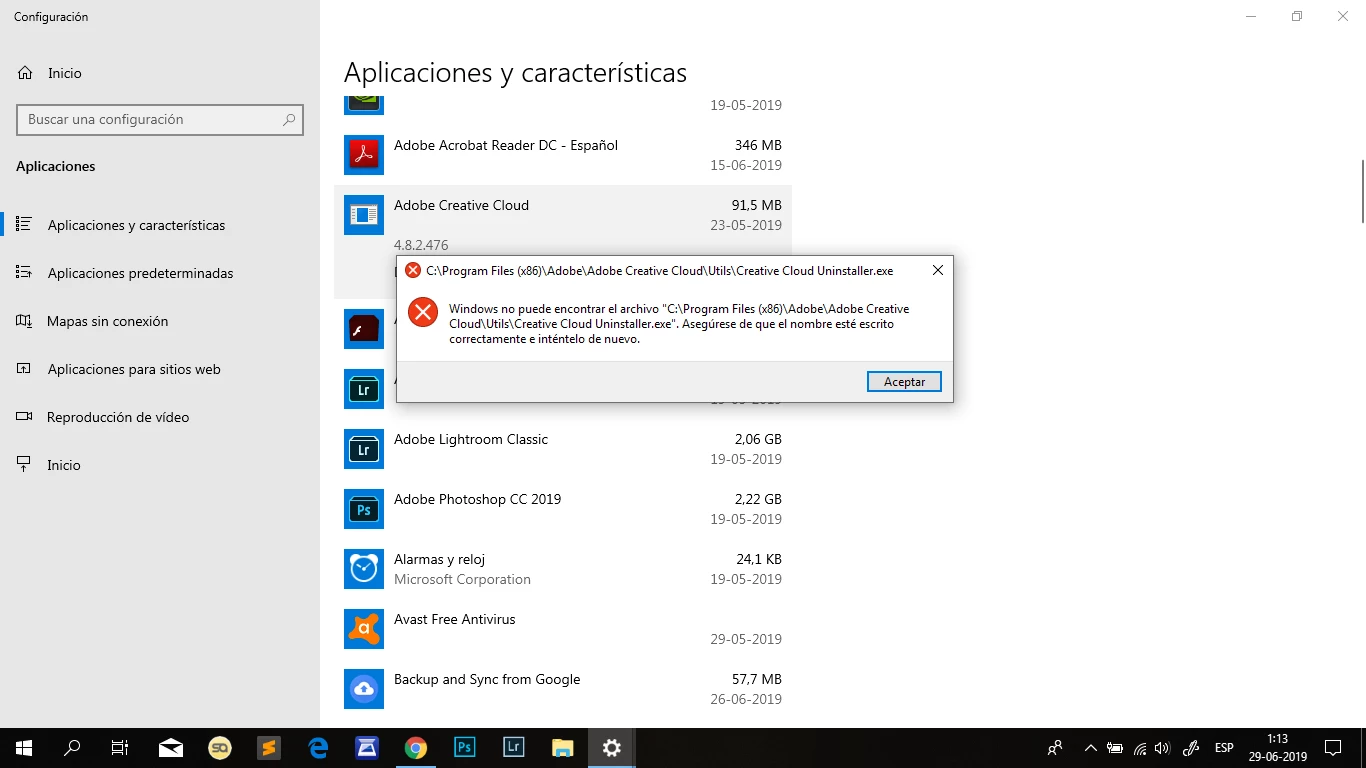
Task: Click the red error icon in dialog body
Action: click(424, 312)
